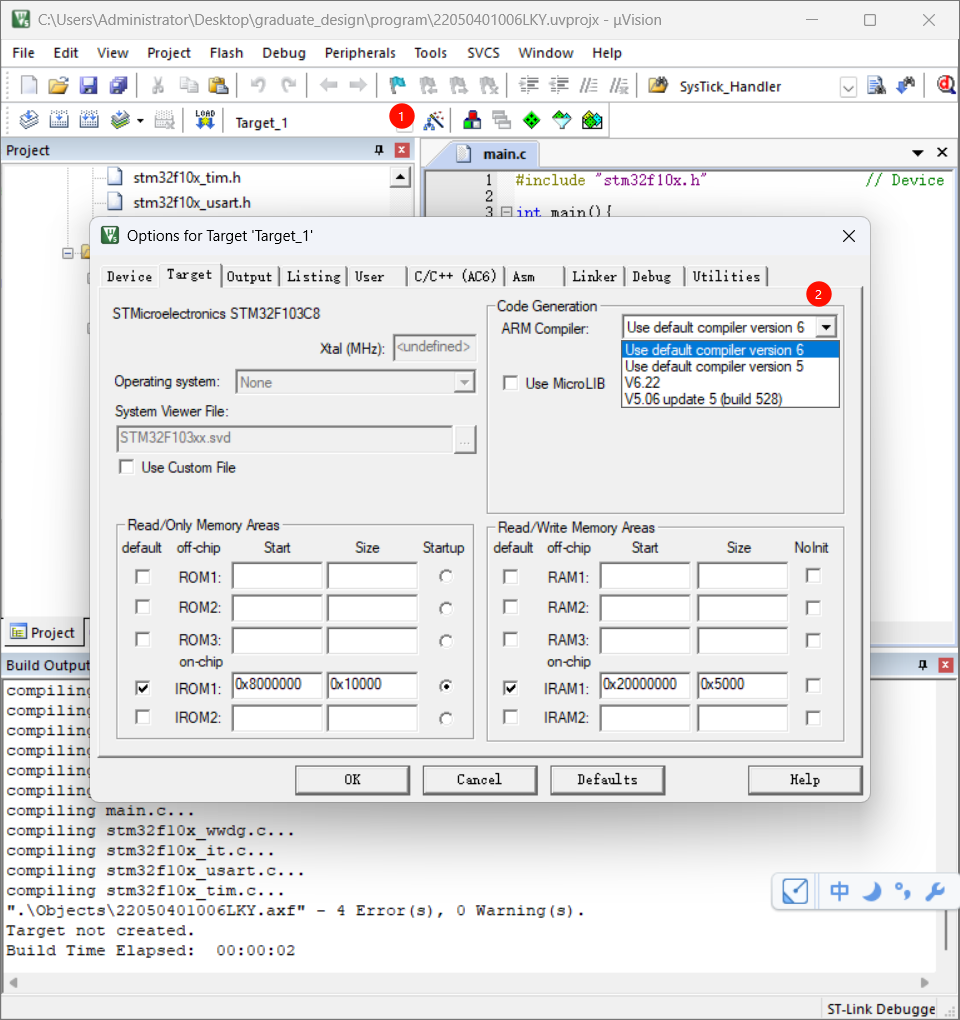Viewport: 960px width, 1020px height.
Task: Build target with the Build icon
Action: click(59, 120)
